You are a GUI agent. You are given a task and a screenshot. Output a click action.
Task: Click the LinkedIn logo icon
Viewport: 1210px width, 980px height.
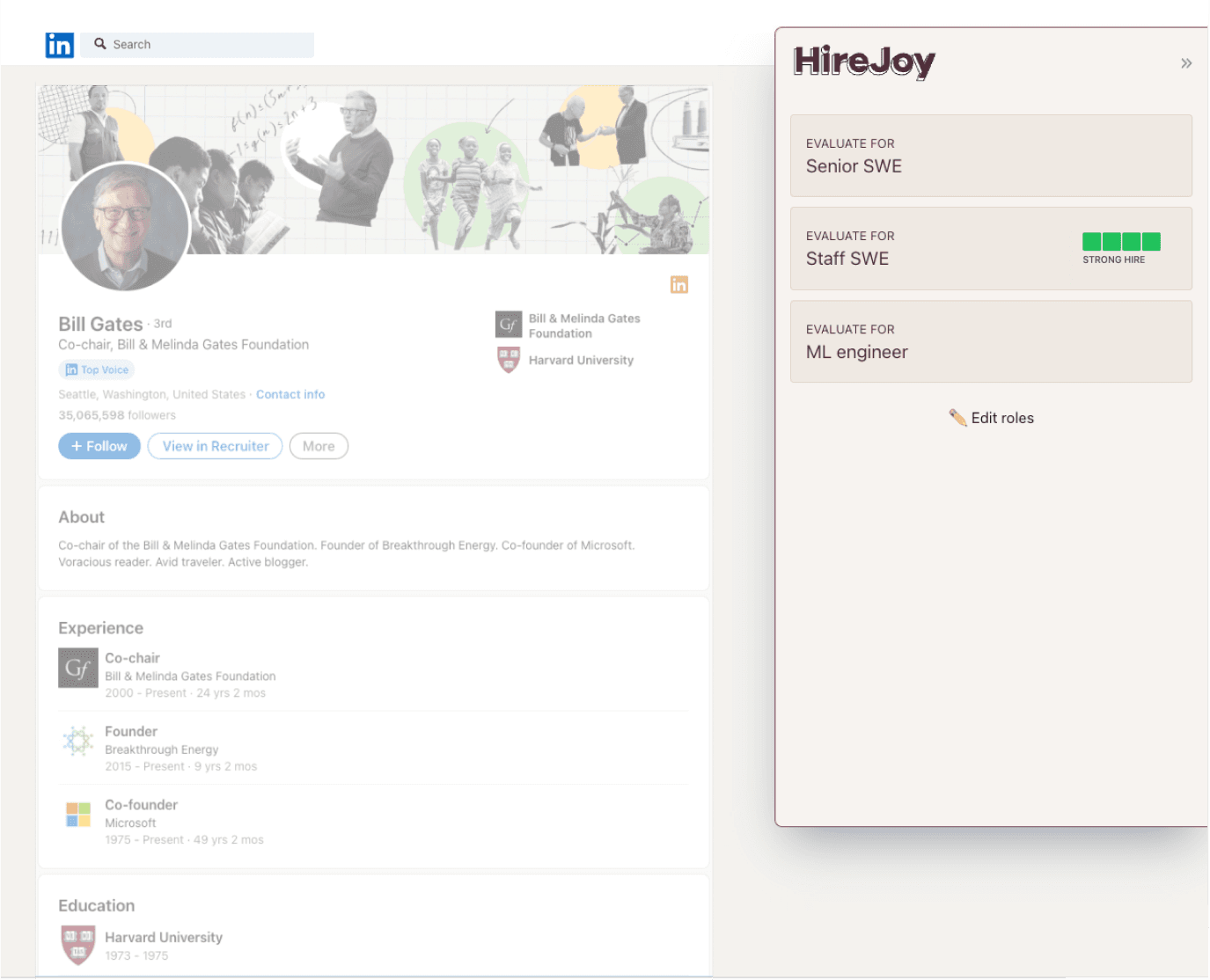click(x=60, y=45)
